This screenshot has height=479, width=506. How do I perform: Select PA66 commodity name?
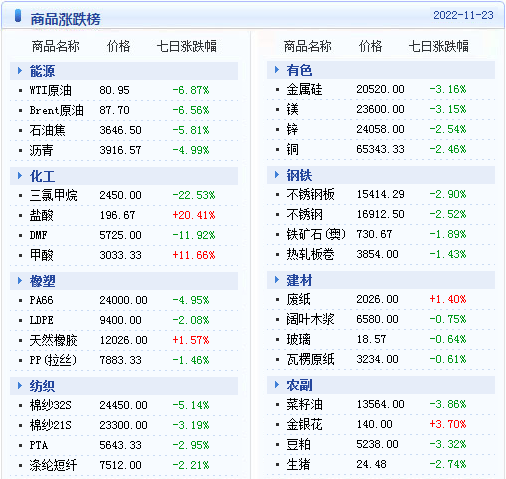pyautogui.click(x=41, y=300)
